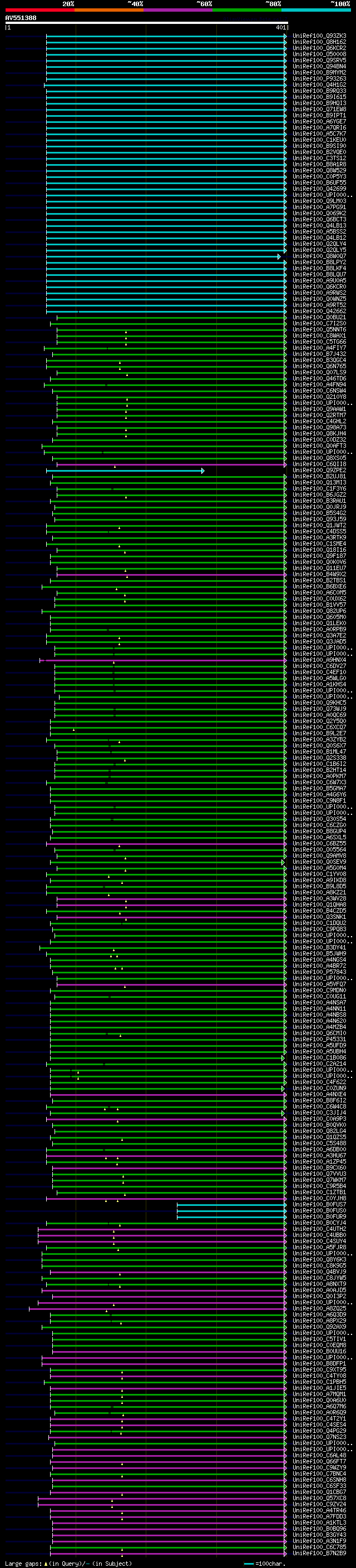Choose hit UniRef100_Q82UP6
356x1568 pixels.
click(319, 611)
